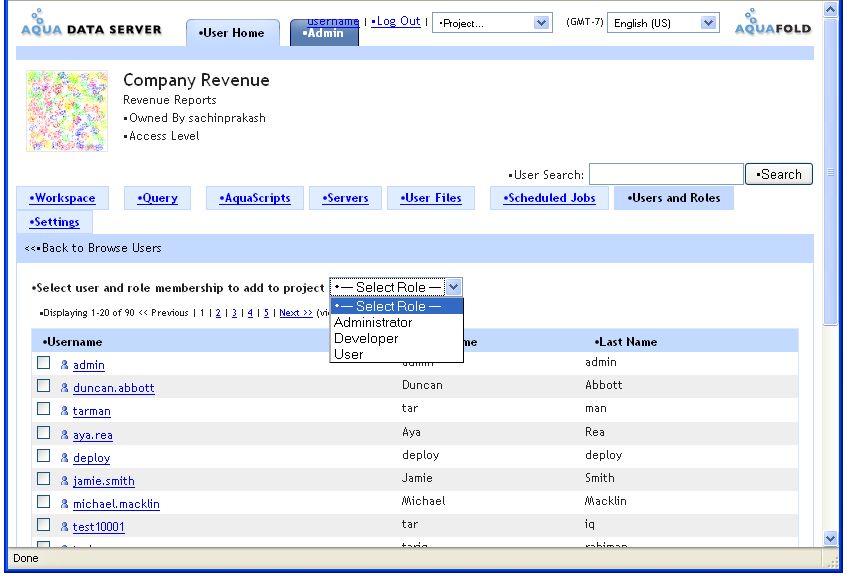Collapse the Select Role combo box
846x576 pixels.
coord(396,287)
